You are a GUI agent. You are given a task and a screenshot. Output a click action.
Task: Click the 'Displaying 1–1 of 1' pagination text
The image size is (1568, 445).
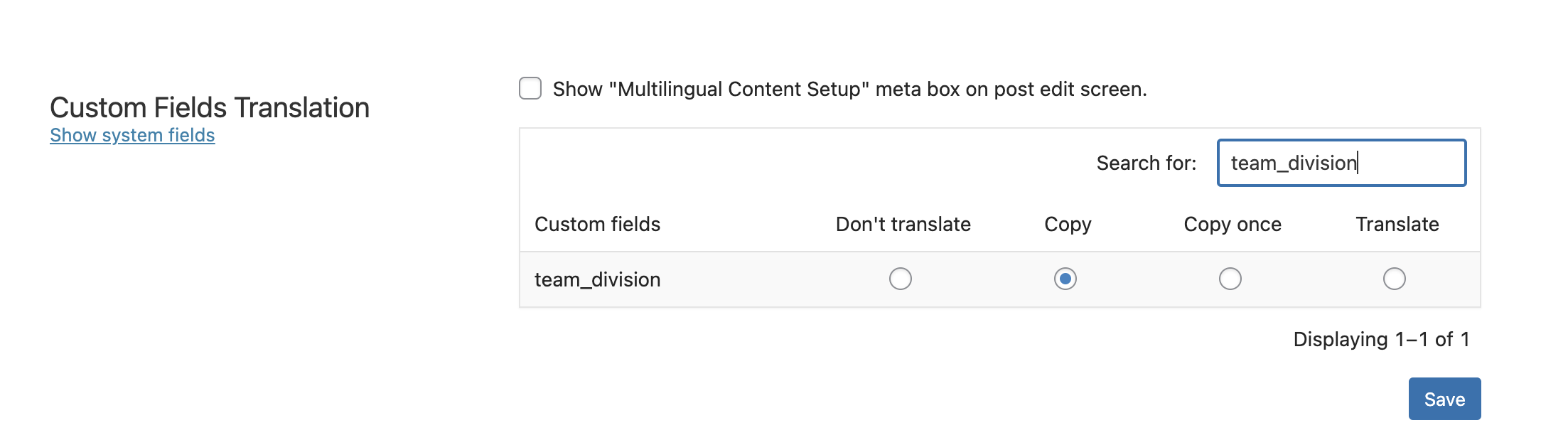(x=1381, y=340)
